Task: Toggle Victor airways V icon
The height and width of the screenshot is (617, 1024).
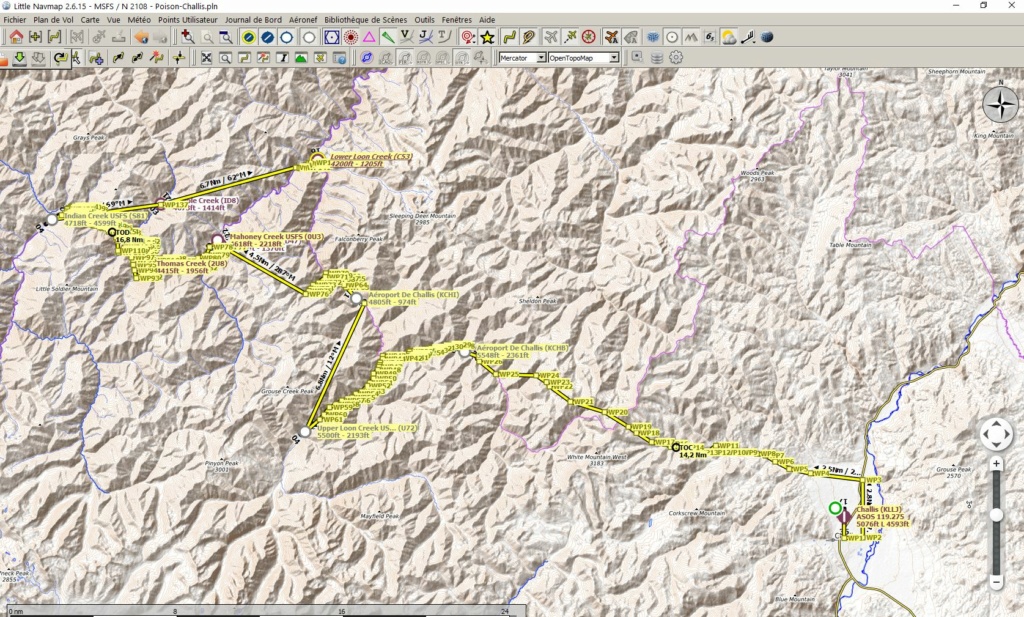Action: point(406,37)
